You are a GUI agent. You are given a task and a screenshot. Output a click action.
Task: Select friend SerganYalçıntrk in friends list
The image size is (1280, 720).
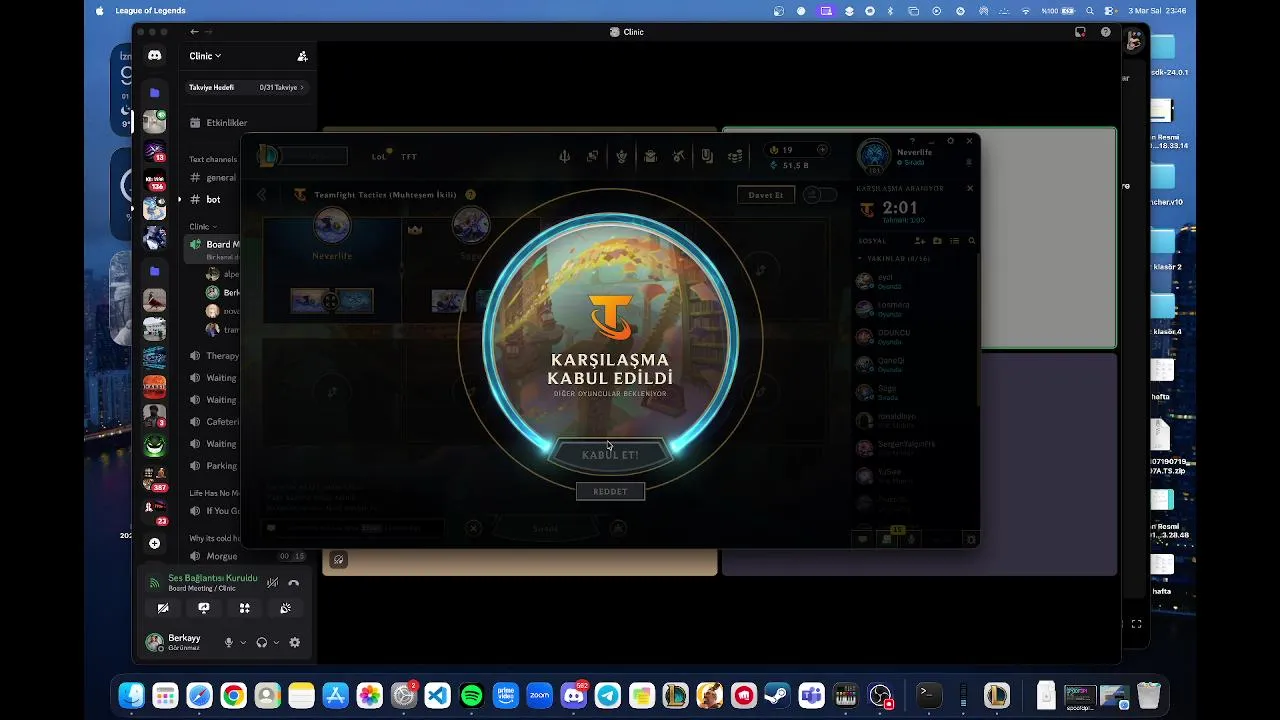[x=914, y=448]
